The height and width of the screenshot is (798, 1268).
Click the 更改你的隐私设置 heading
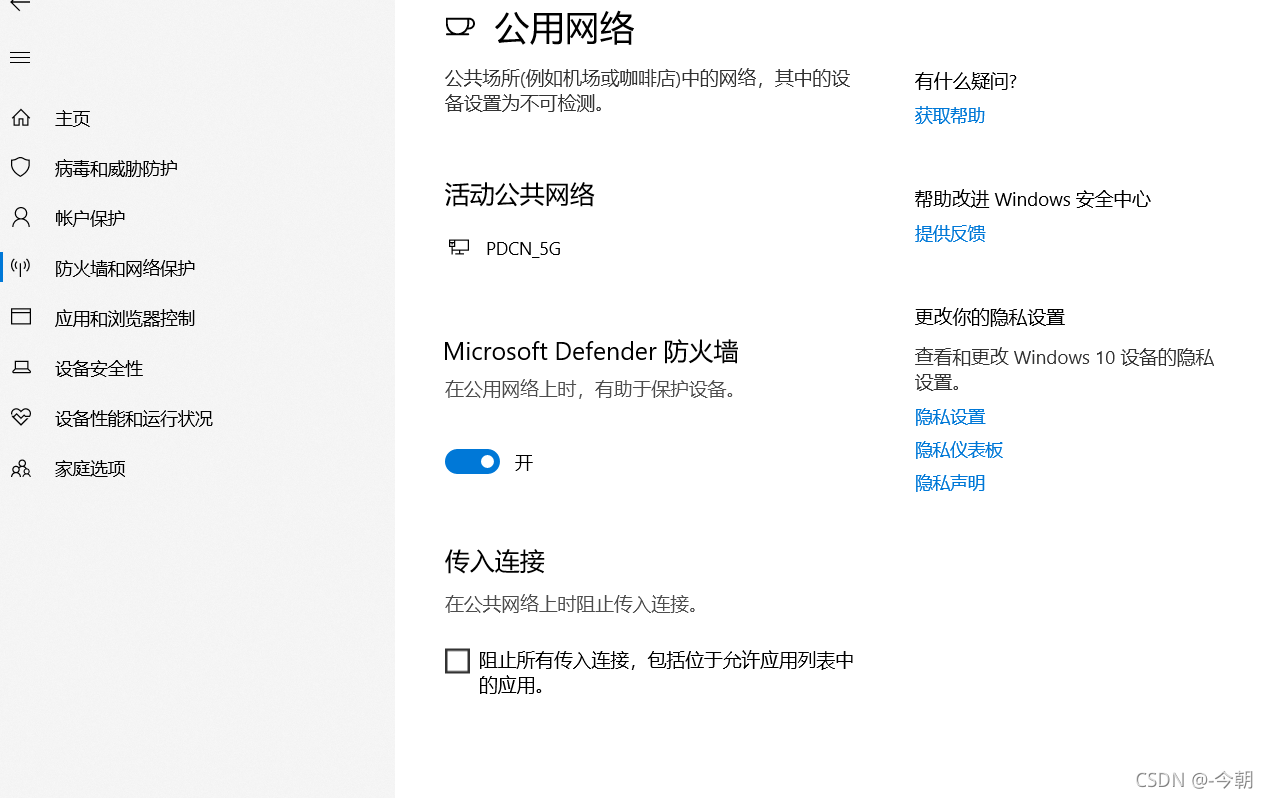[990, 317]
